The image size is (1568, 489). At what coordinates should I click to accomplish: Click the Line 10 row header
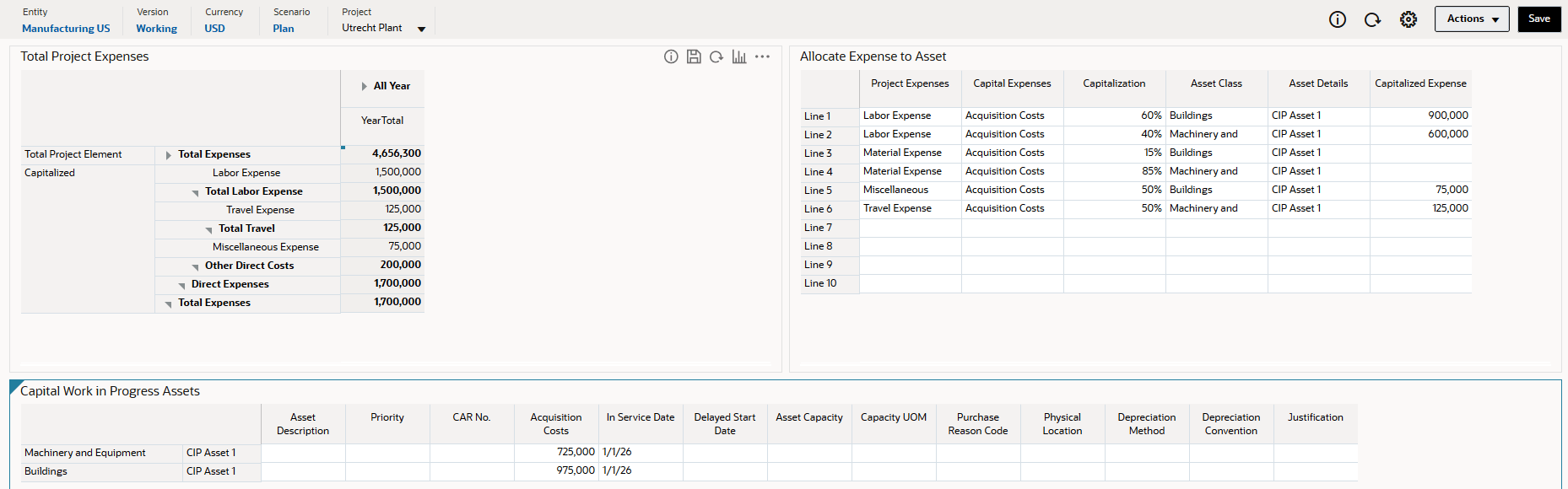click(830, 283)
